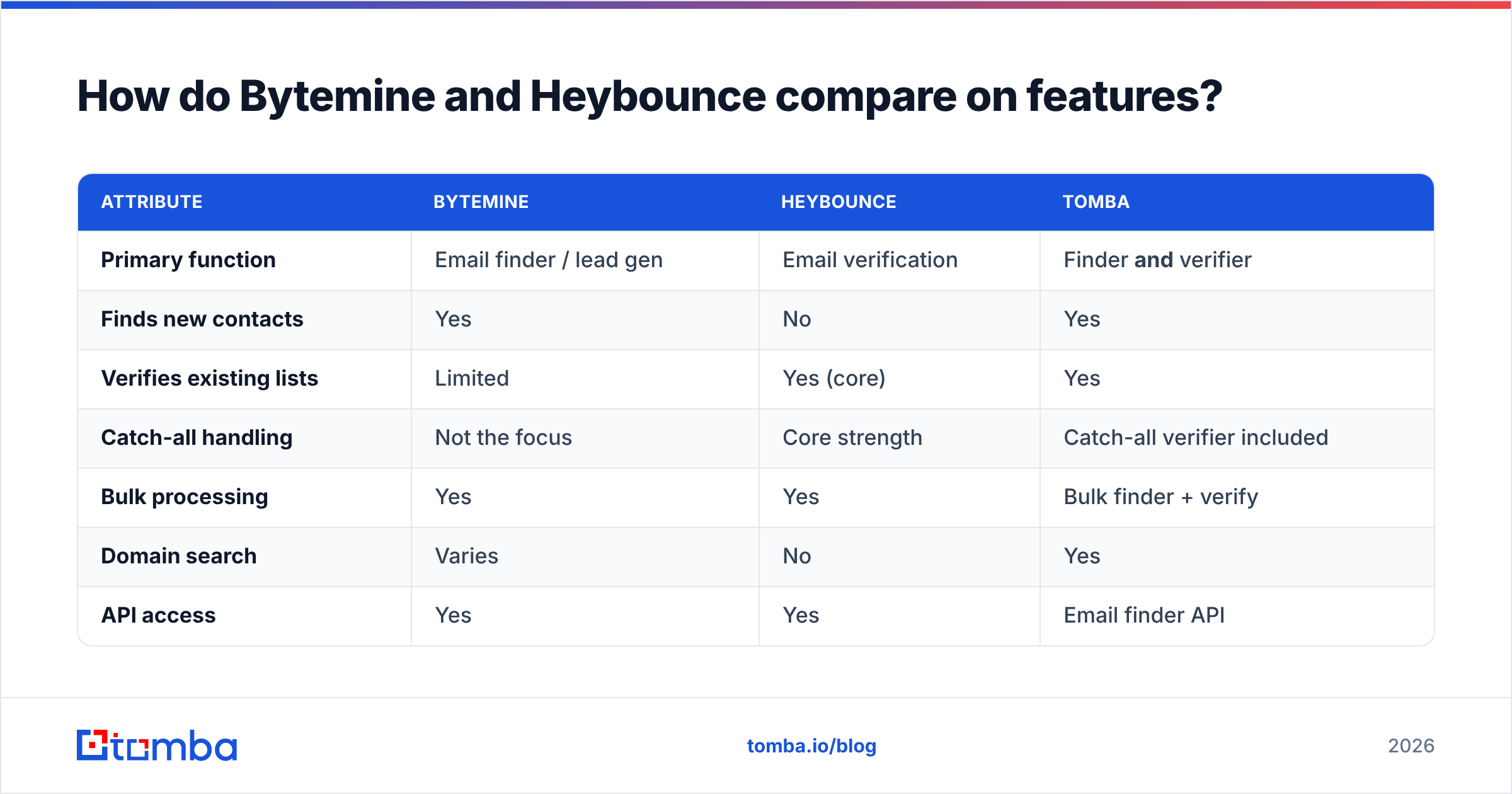This screenshot has width=1512, height=794.
Task: Click Heybounce's Yes in Bulk processing row
Action: tap(801, 497)
